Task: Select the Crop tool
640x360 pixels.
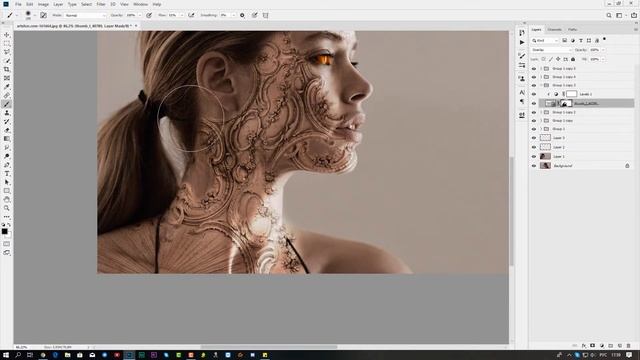Action: click(x=7, y=69)
